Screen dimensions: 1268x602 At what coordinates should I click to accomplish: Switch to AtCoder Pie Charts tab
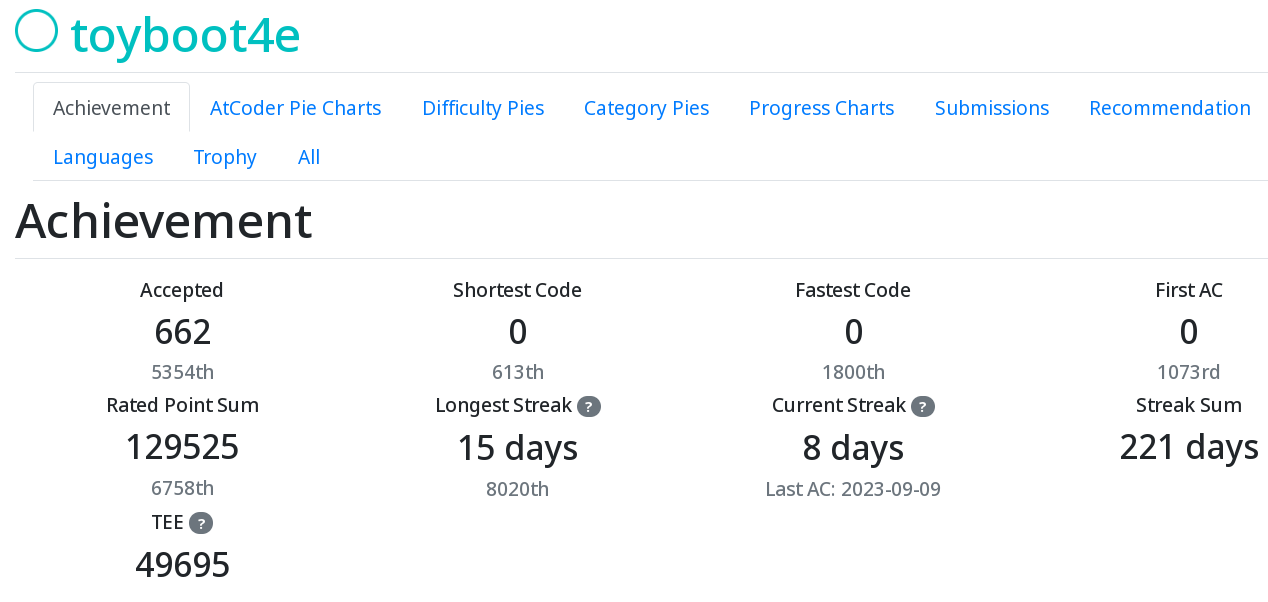click(296, 108)
